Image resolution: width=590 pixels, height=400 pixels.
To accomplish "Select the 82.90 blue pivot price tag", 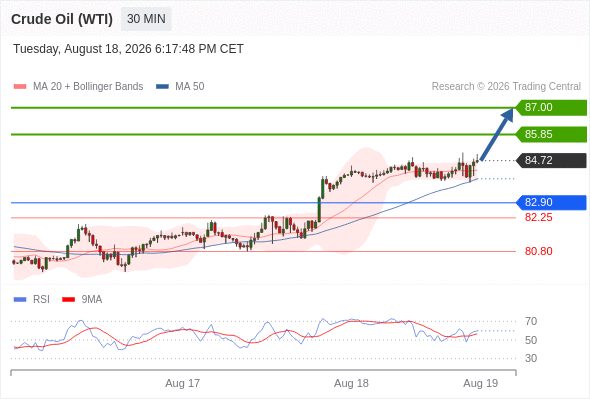I will coord(551,202).
